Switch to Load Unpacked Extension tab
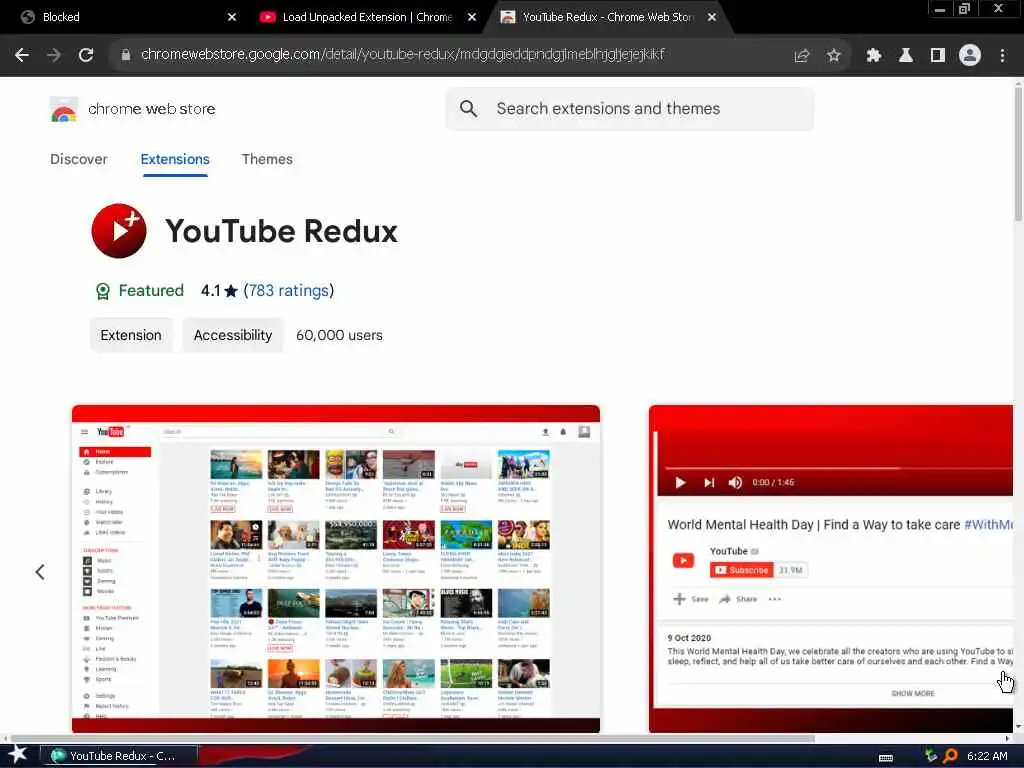The image size is (1024, 768). 368,17
